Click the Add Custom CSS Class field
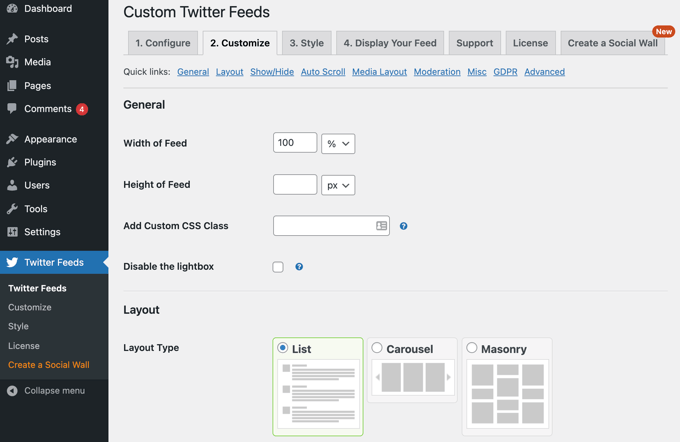The image size is (680, 442). click(x=324, y=226)
